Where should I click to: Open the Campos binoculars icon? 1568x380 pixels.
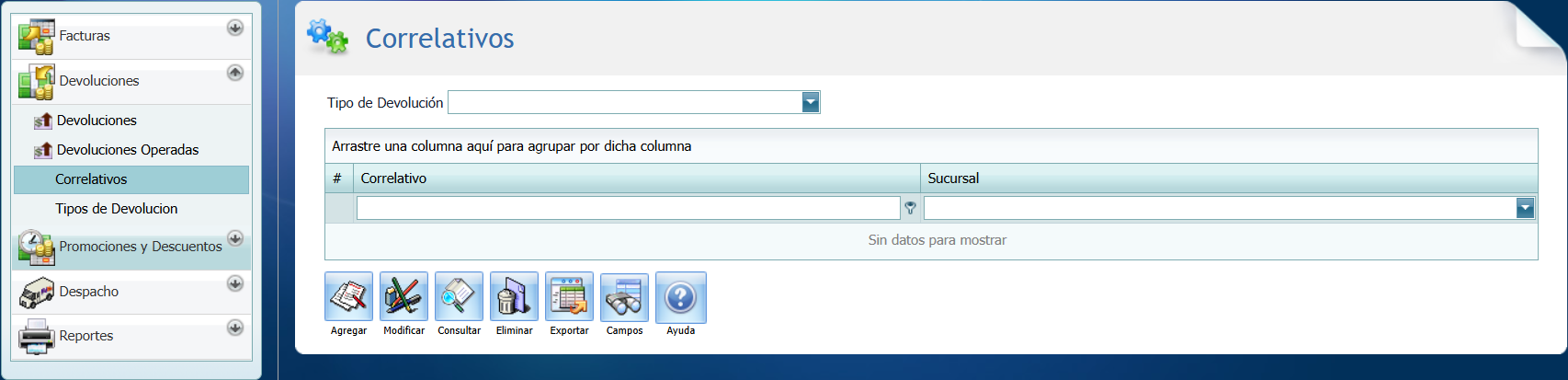tap(624, 296)
